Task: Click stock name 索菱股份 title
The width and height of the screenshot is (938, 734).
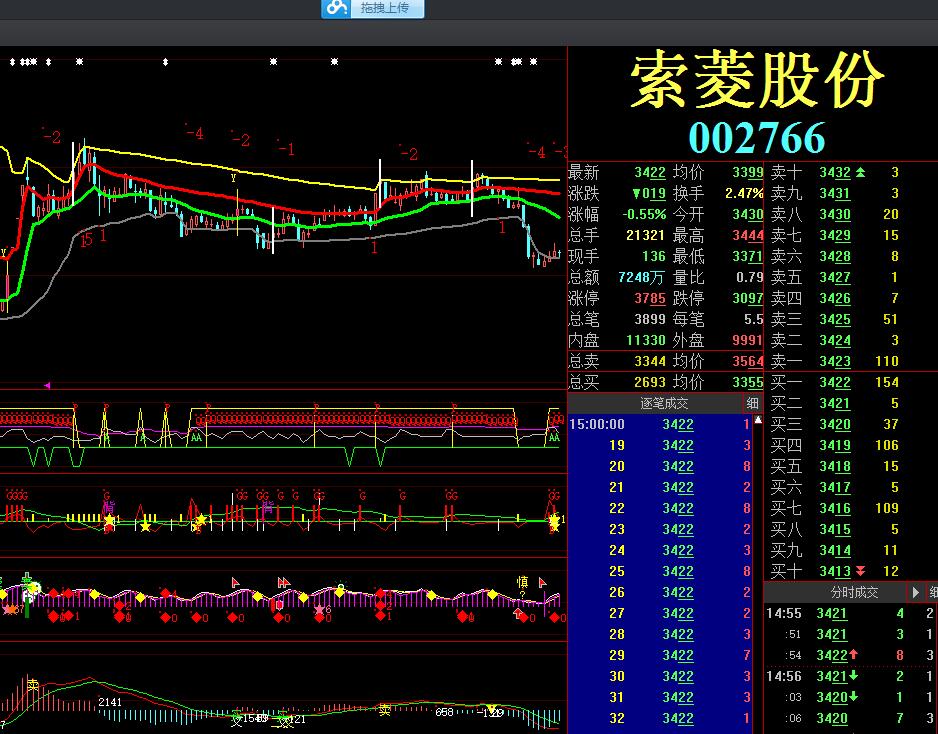Action: tap(757, 80)
